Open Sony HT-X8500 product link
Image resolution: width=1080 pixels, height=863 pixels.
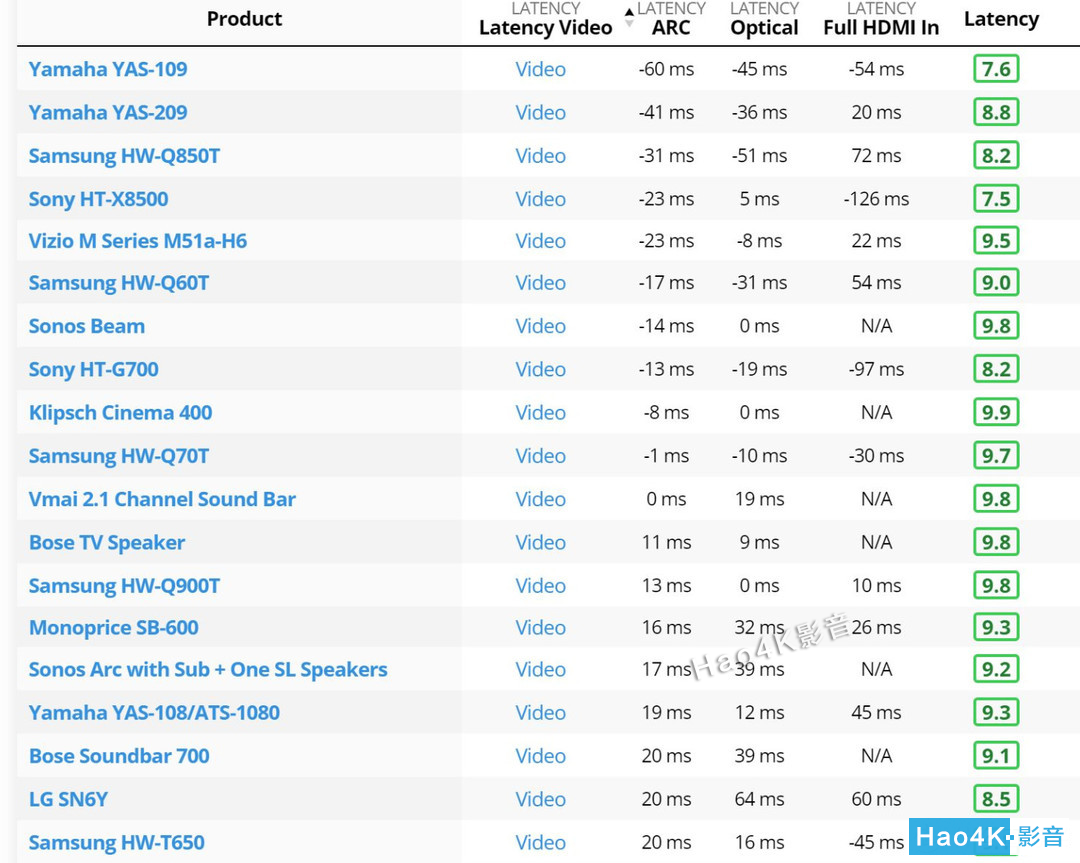point(98,199)
